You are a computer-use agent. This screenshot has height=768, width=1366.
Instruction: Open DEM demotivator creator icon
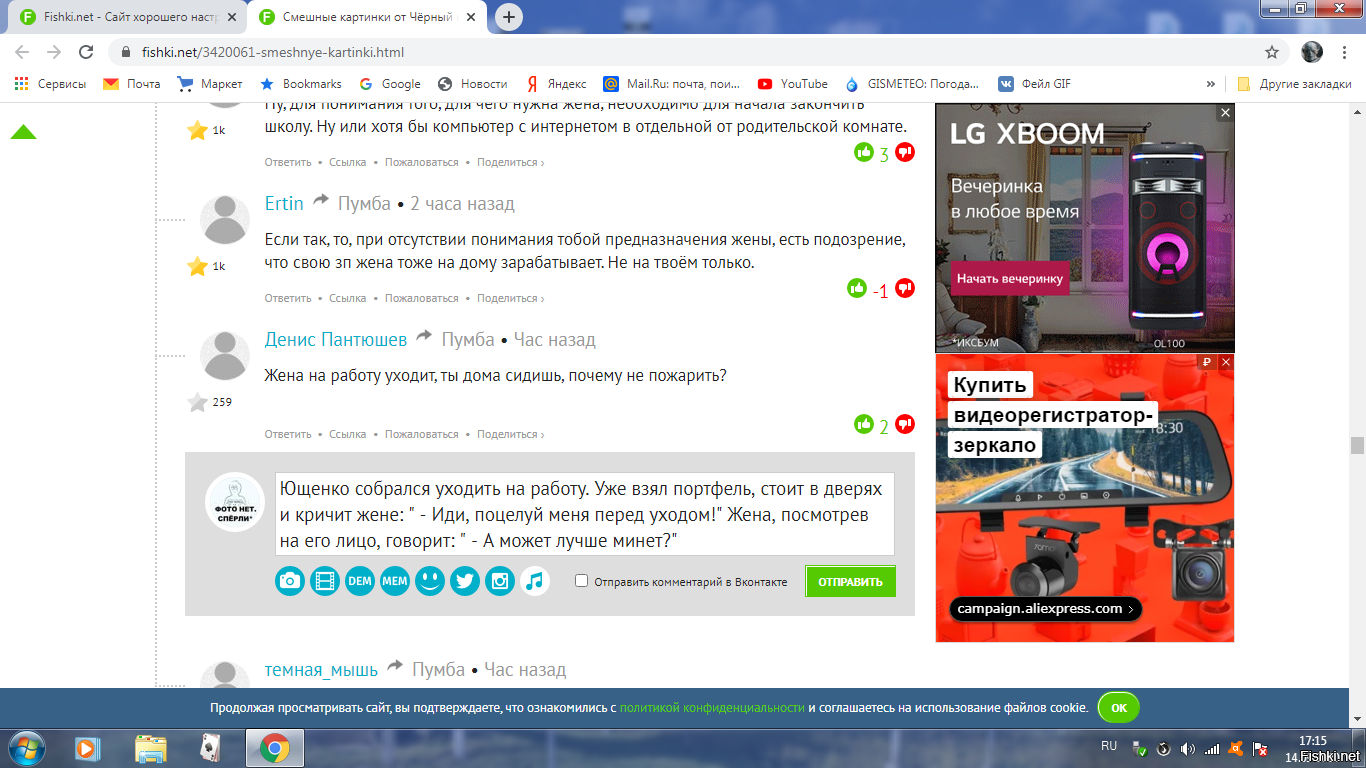(360, 581)
